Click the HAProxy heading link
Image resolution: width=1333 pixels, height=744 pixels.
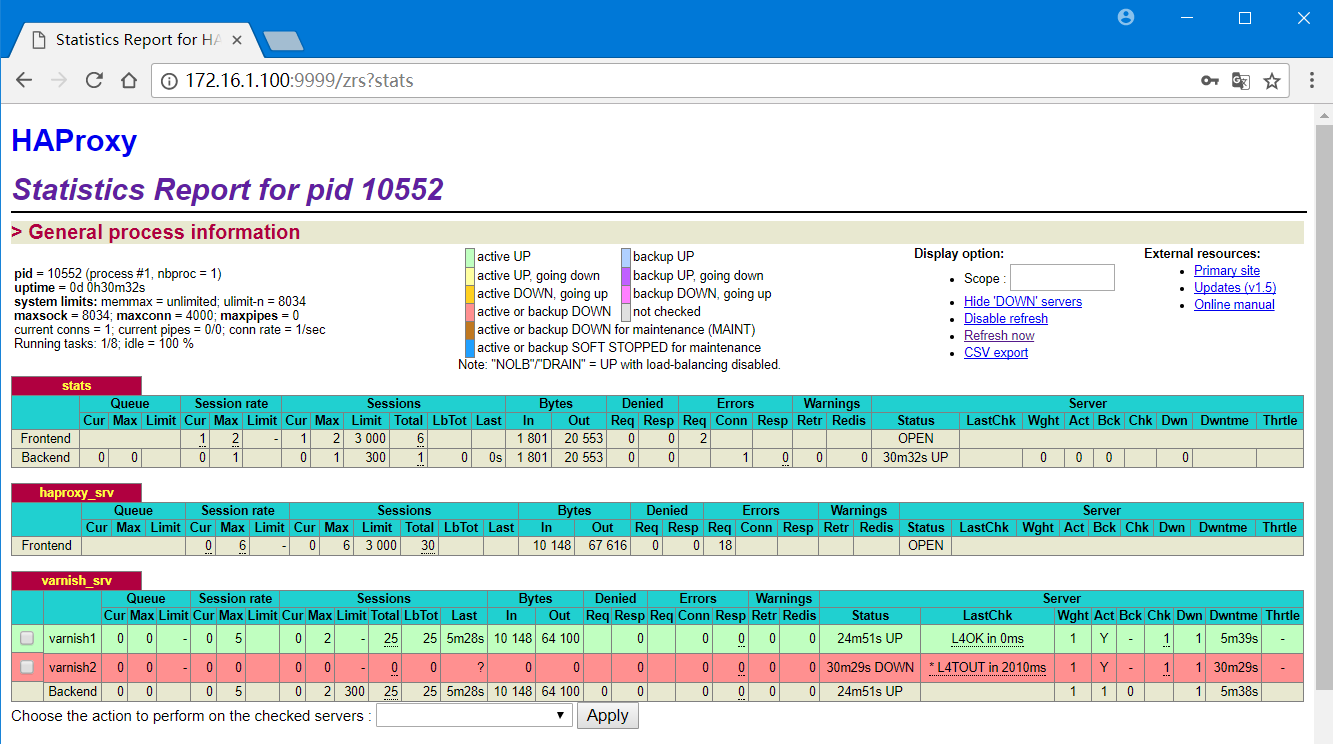[74, 141]
